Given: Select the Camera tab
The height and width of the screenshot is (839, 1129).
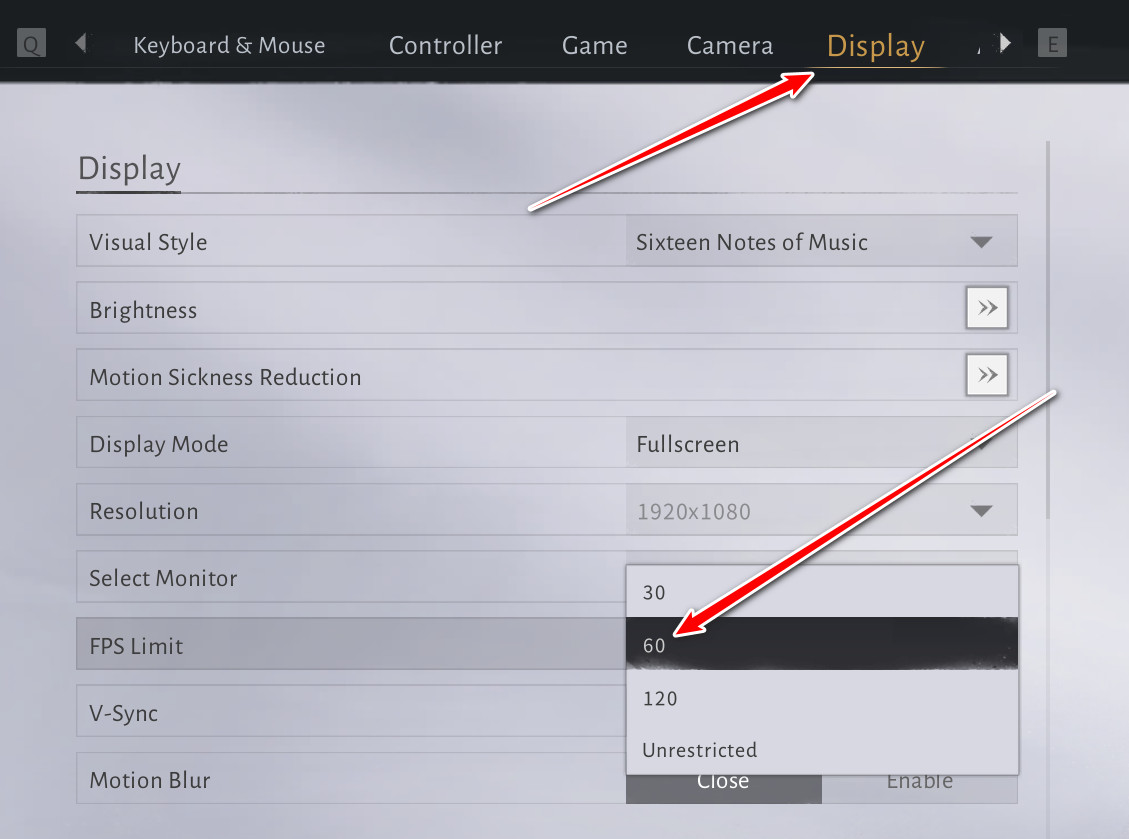Looking at the screenshot, I should (729, 45).
